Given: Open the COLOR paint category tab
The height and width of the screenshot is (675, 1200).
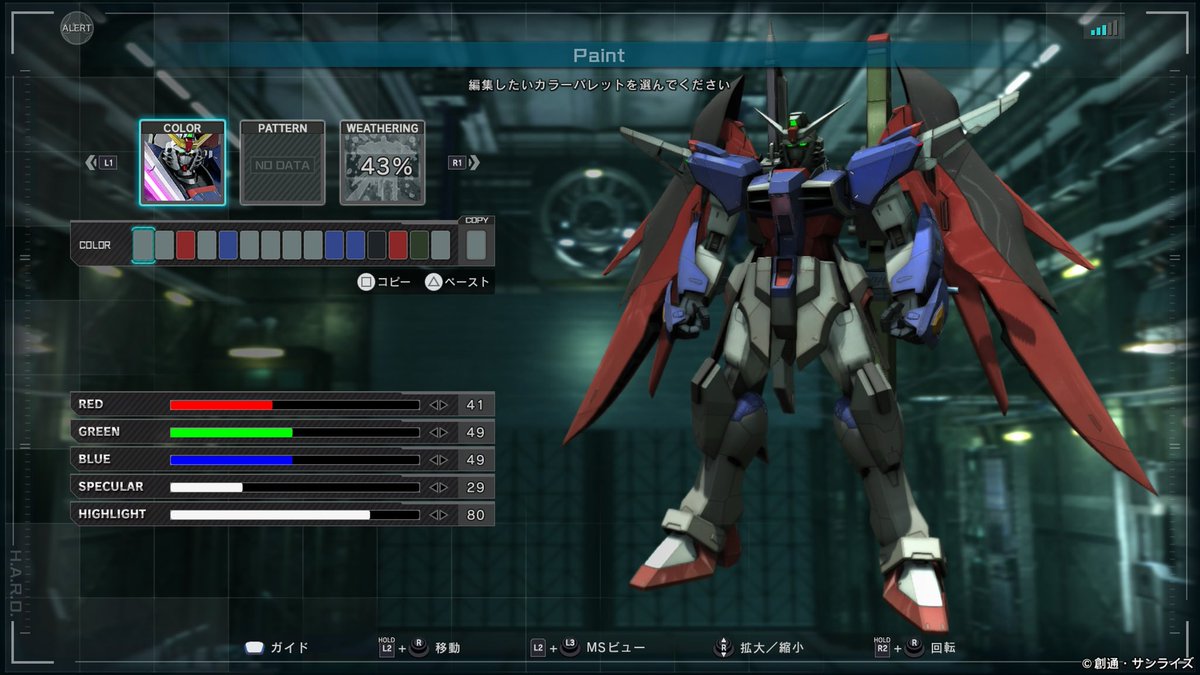Looking at the screenshot, I should (x=182, y=162).
